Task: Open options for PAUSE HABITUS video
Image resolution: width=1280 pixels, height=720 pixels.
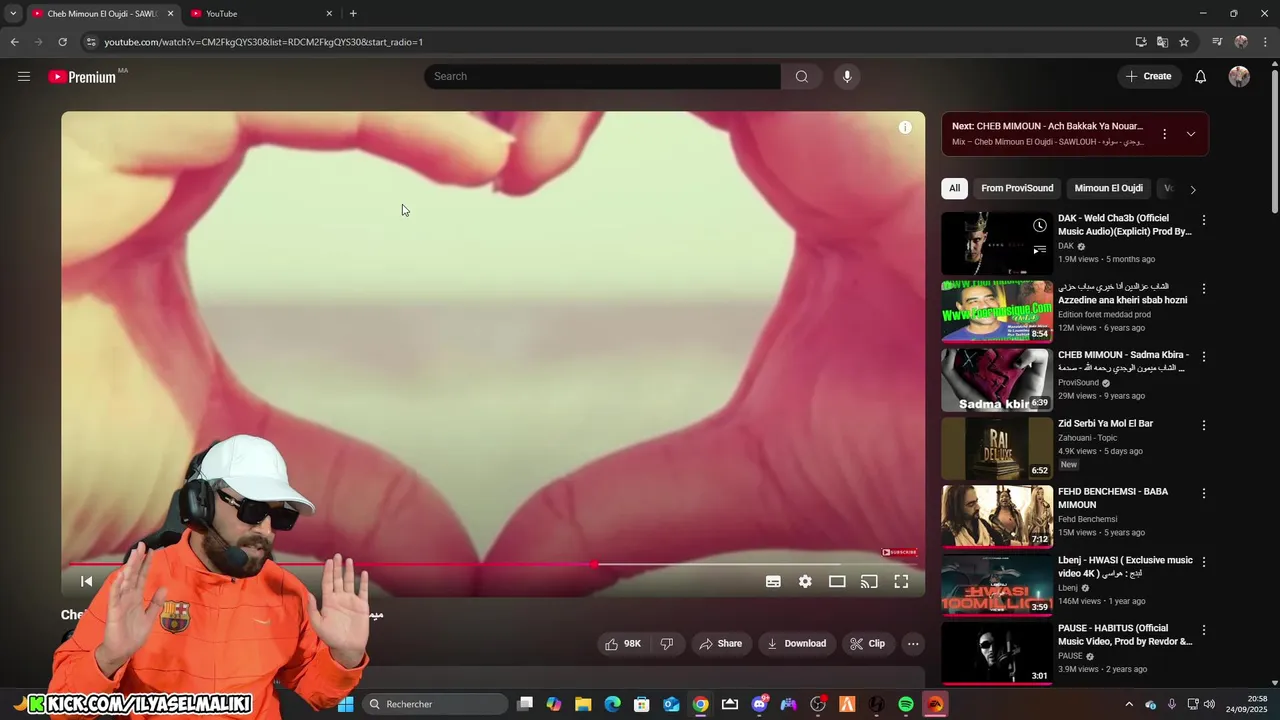Action: click(x=1204, y=630)
